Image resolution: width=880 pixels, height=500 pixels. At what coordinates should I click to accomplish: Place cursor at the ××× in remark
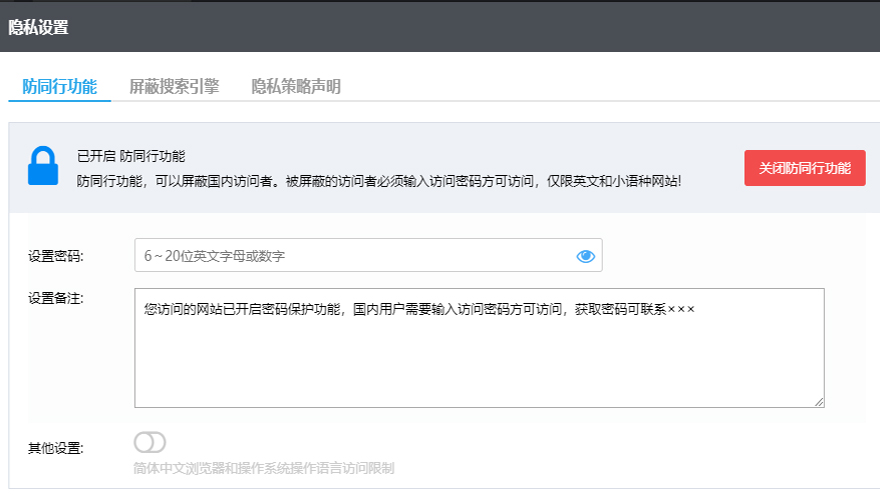(681, 309)
